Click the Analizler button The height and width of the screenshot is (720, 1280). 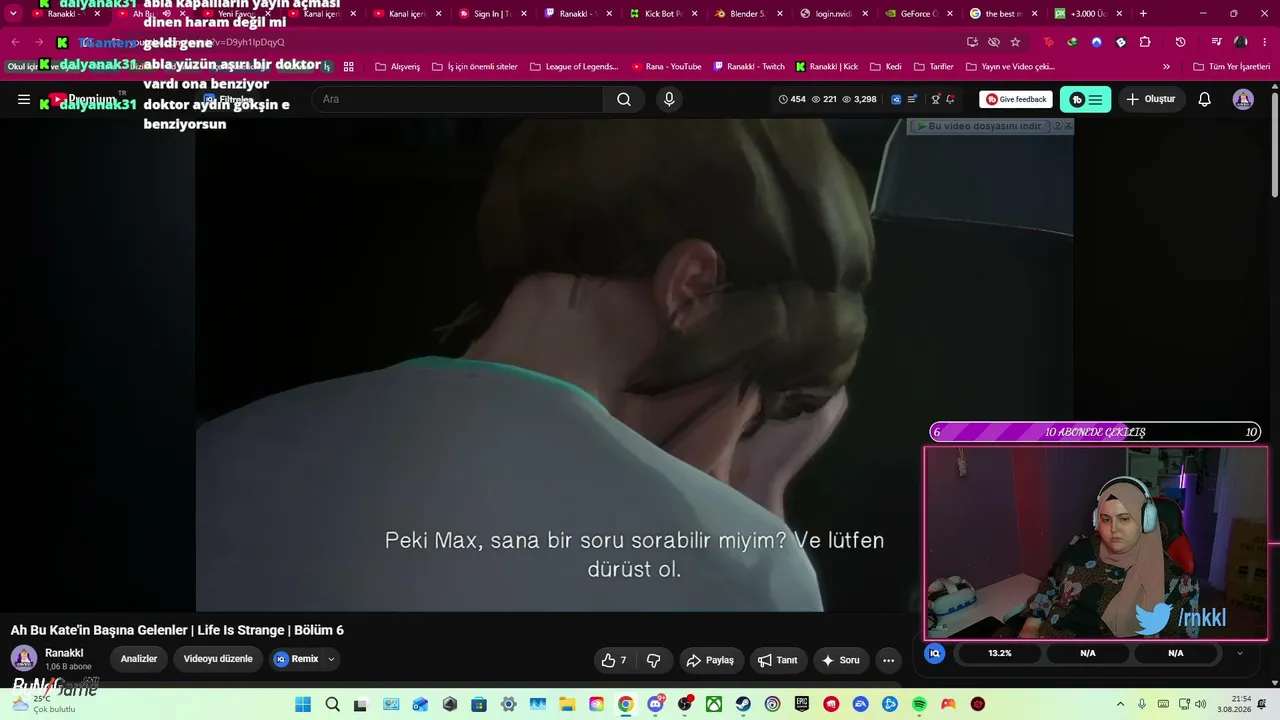[x=139, y=659]
